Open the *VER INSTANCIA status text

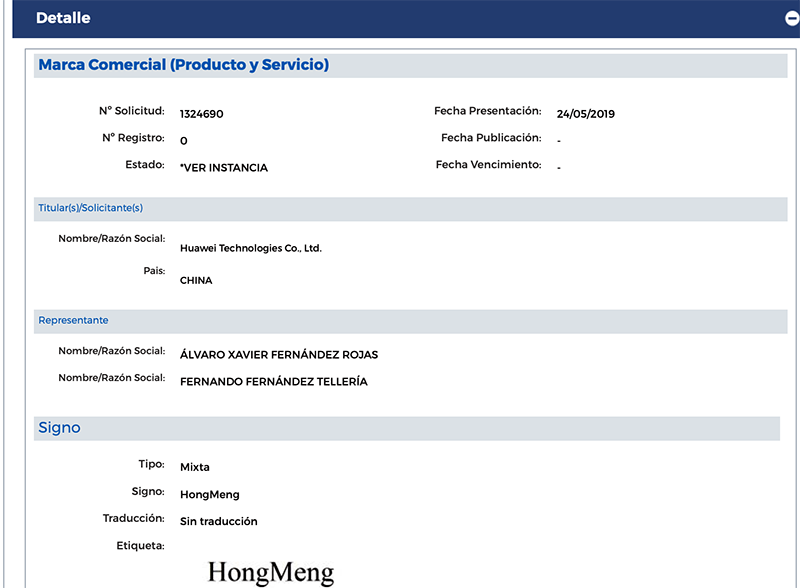pyautogui.click(x=223, y=168)
